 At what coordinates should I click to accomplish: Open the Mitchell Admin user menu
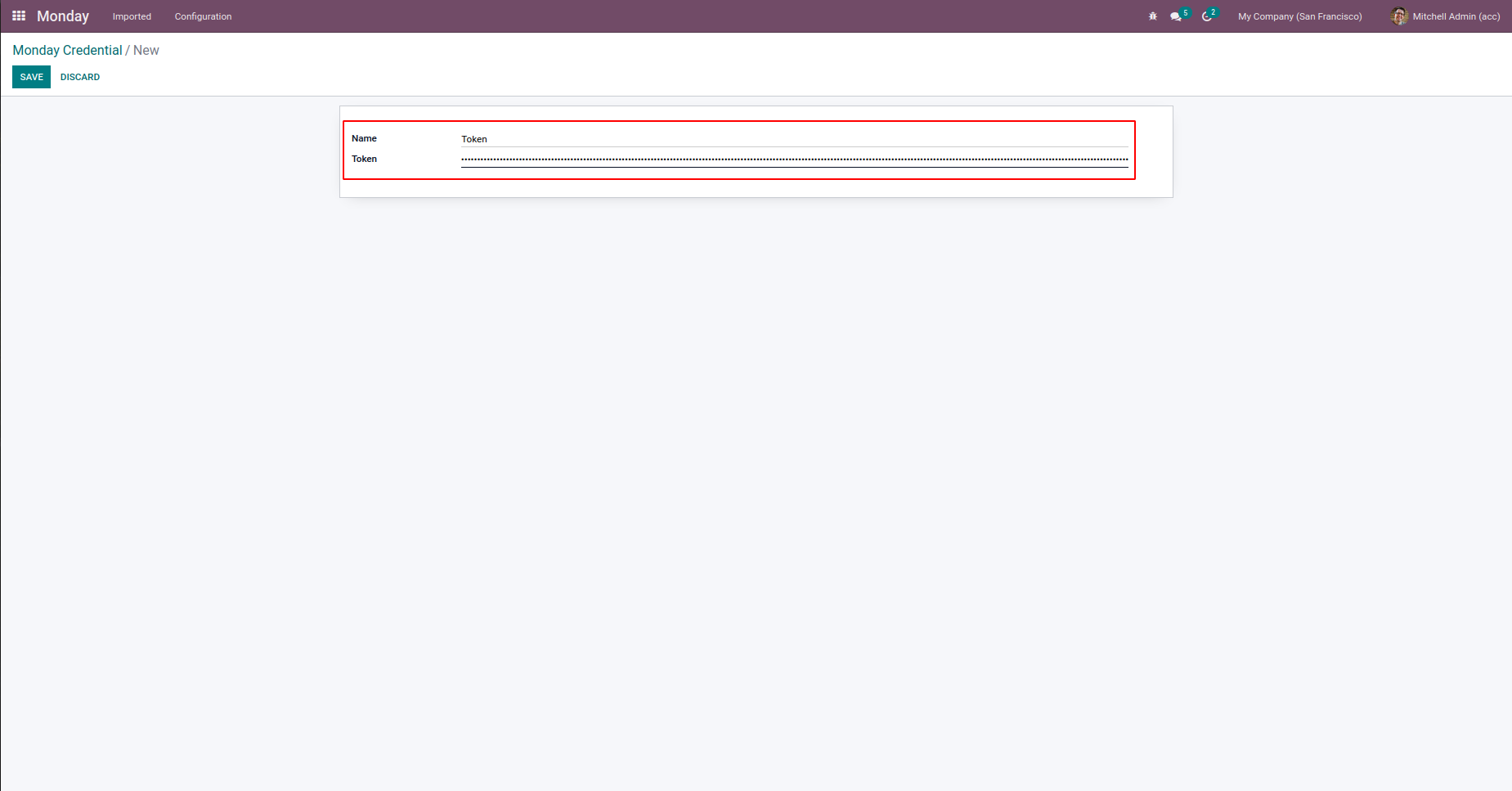pyautogui.click(x=1446, y=16)
